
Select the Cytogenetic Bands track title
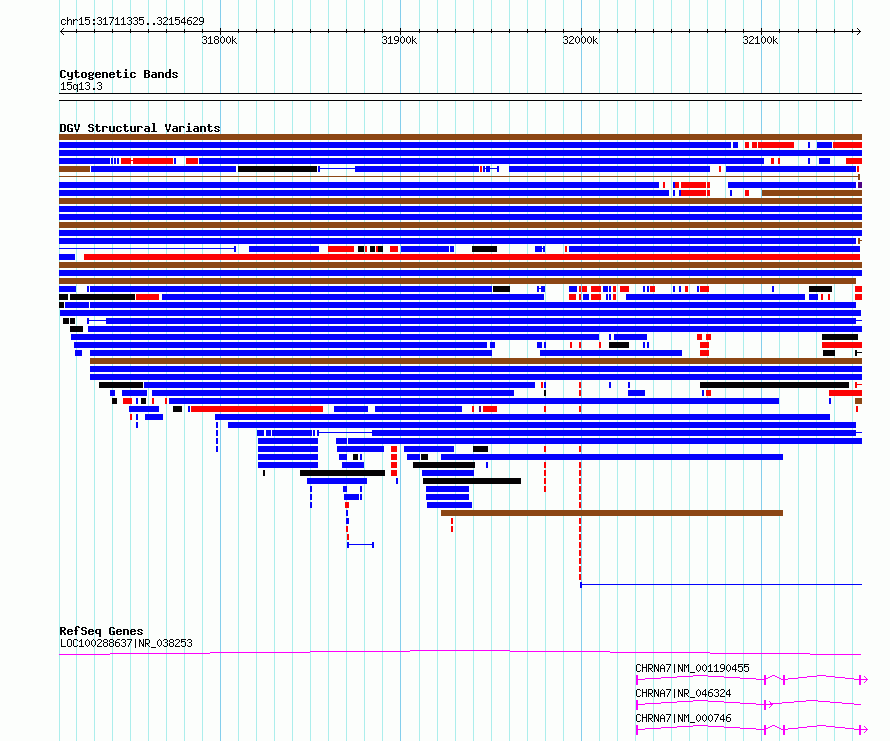tap(119, 74)
